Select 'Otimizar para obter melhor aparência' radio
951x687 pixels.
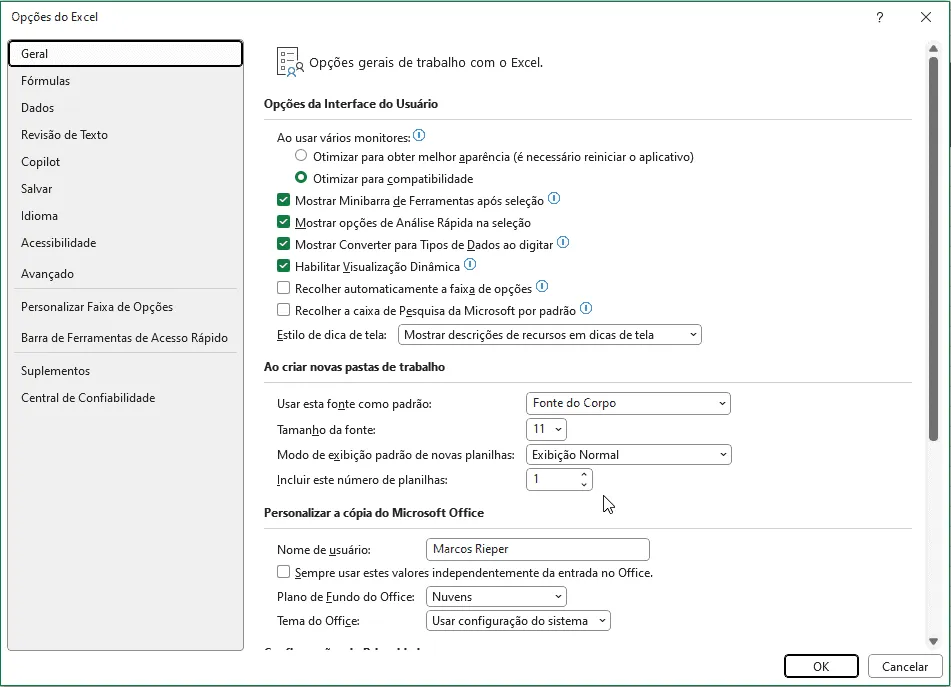301,156
